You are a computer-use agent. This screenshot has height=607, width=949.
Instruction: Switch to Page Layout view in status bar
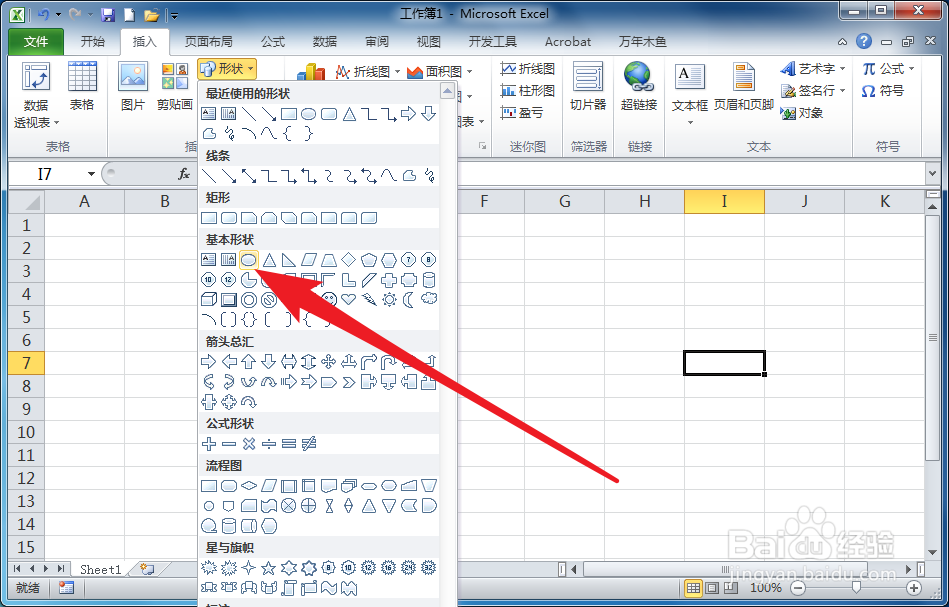click(712, 588)
